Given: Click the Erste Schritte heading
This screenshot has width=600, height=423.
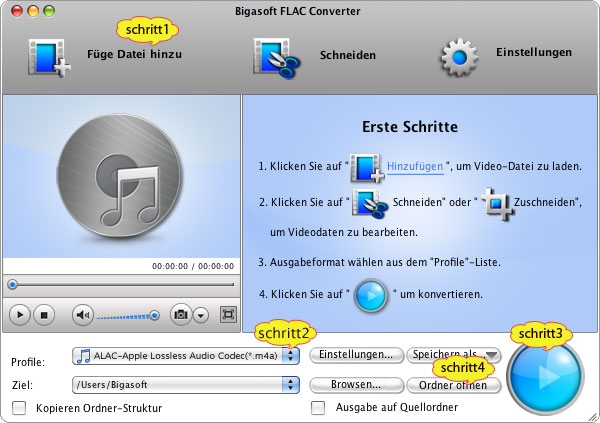Looking at the screenshot, I should click(x=410, y=127).
